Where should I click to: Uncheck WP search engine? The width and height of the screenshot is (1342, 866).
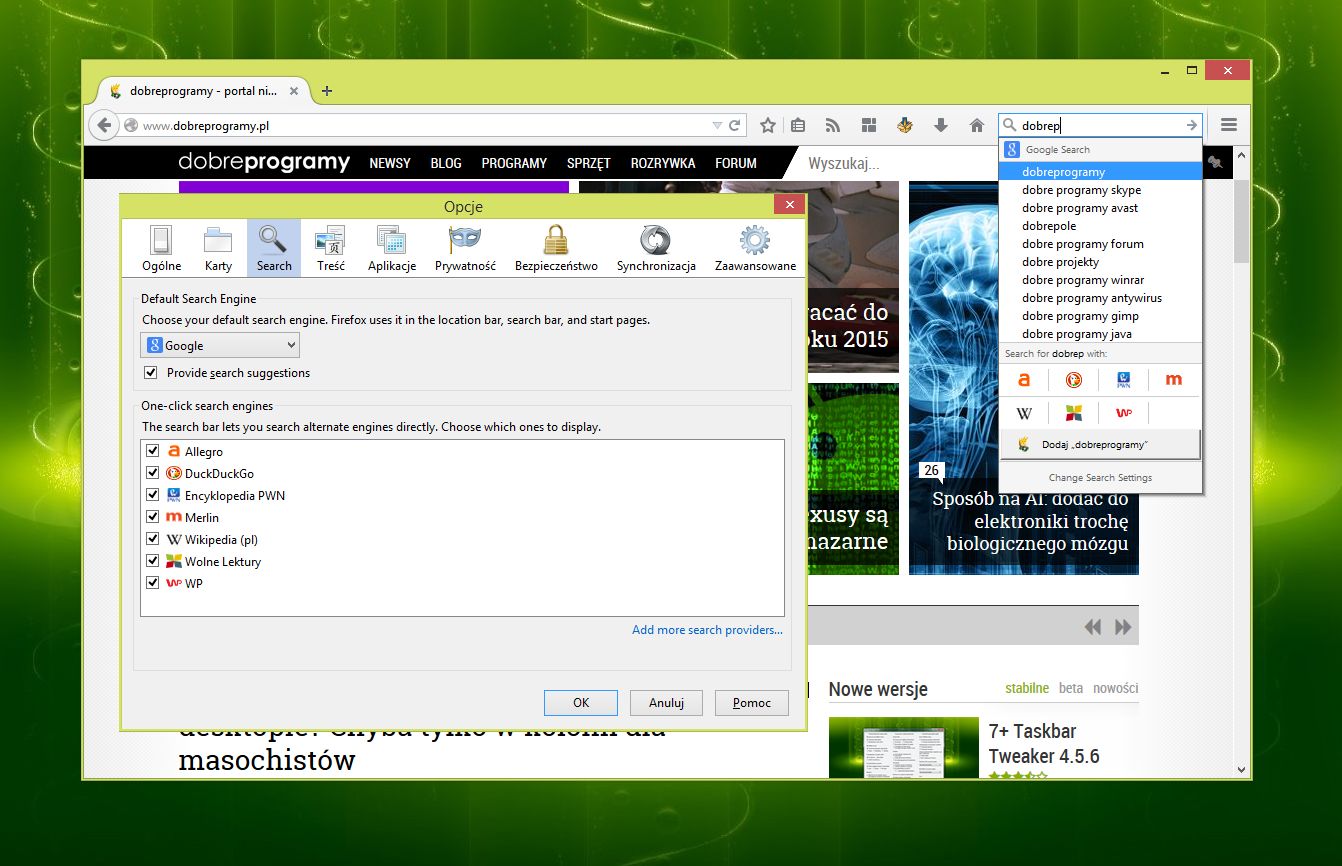point(153,583)
